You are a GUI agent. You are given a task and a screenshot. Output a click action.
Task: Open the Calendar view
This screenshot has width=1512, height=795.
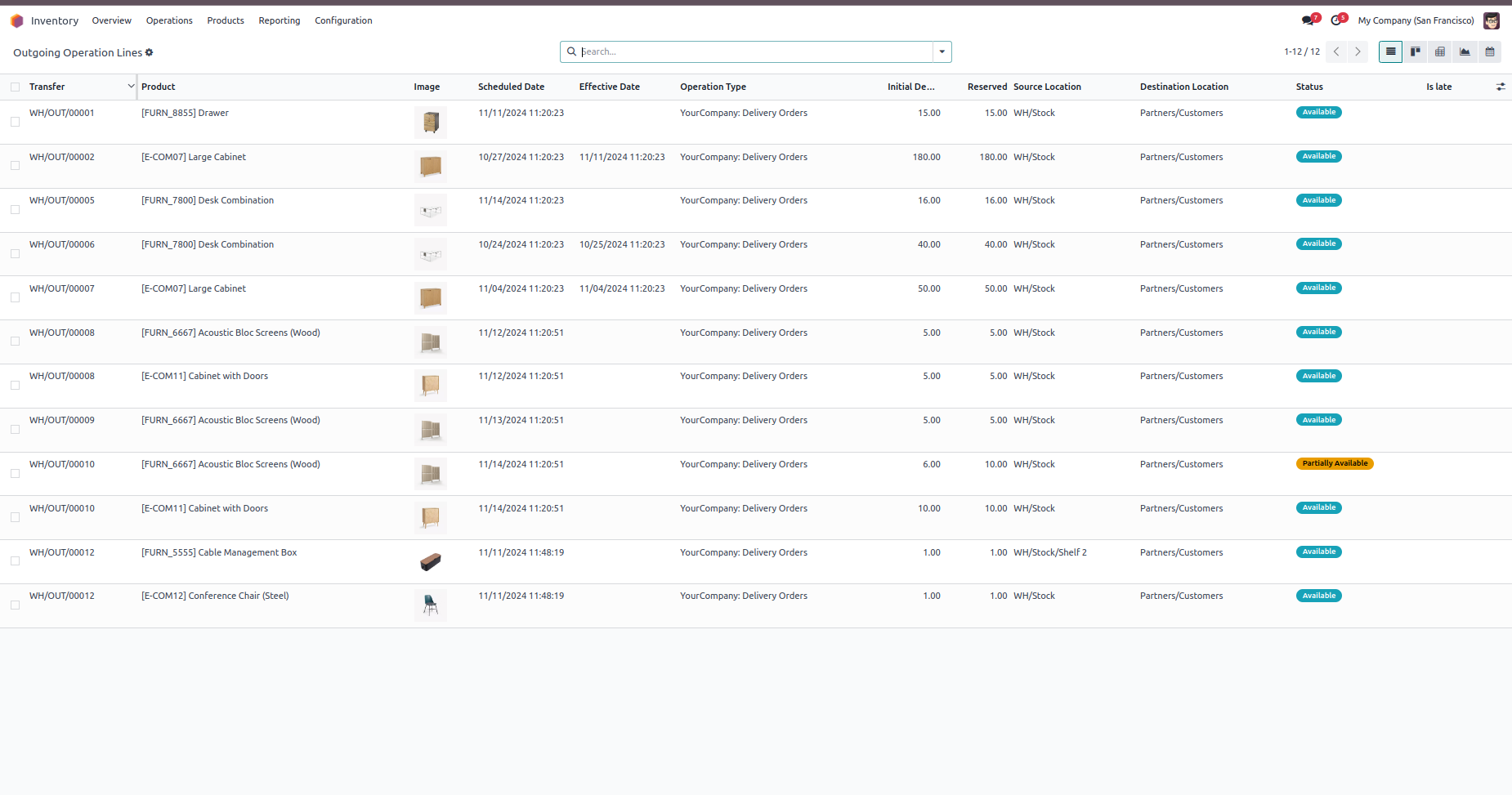click(x=1490, y=51)
